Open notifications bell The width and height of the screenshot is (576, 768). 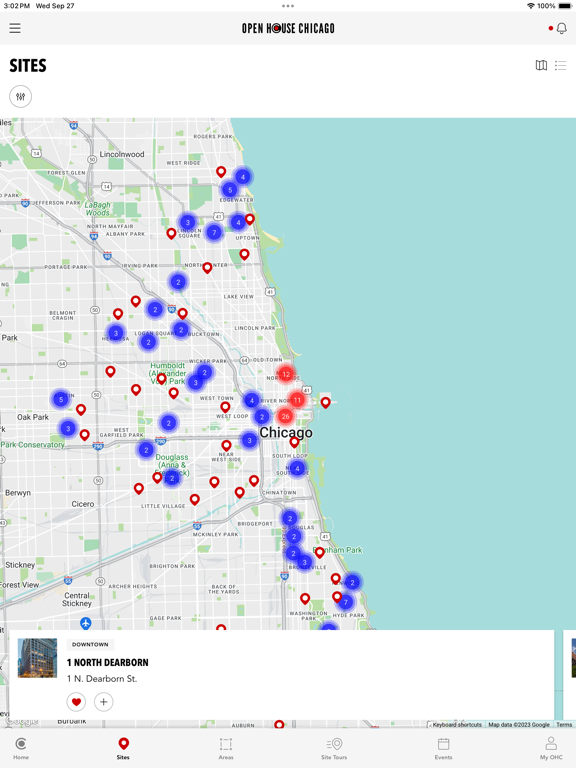pos(561,28)
